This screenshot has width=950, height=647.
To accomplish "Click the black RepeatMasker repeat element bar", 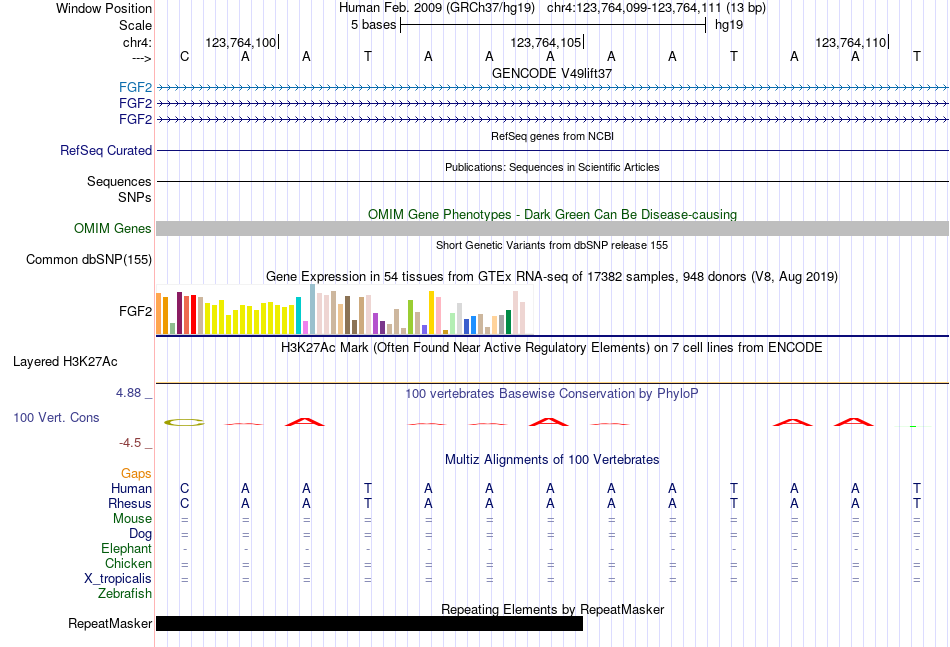I will pyautogui.click(x=370, y=623).
